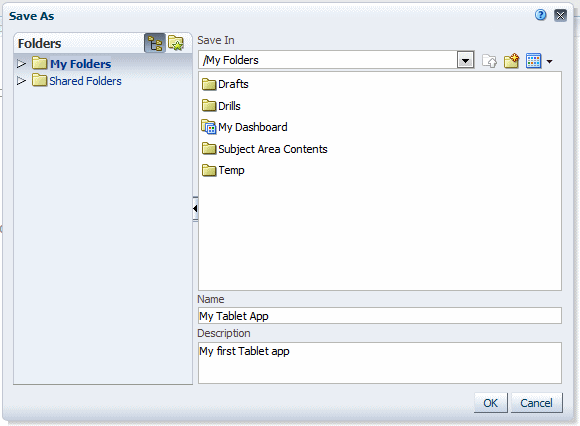Show the favorites folders icon

176,43
